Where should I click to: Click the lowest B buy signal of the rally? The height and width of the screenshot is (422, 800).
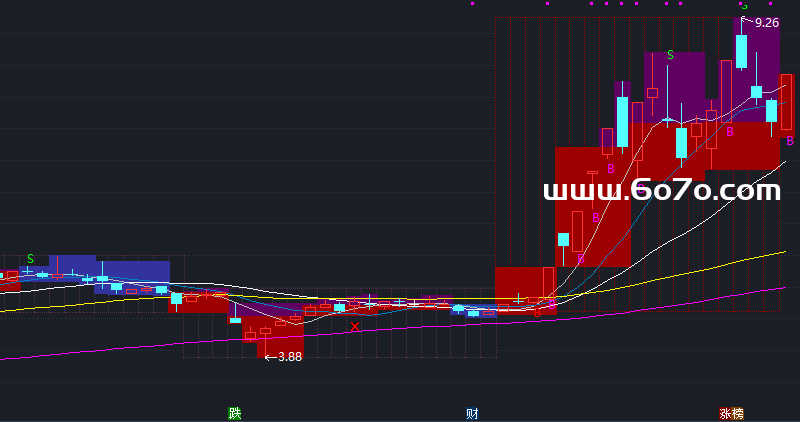[x=581, y=259]
